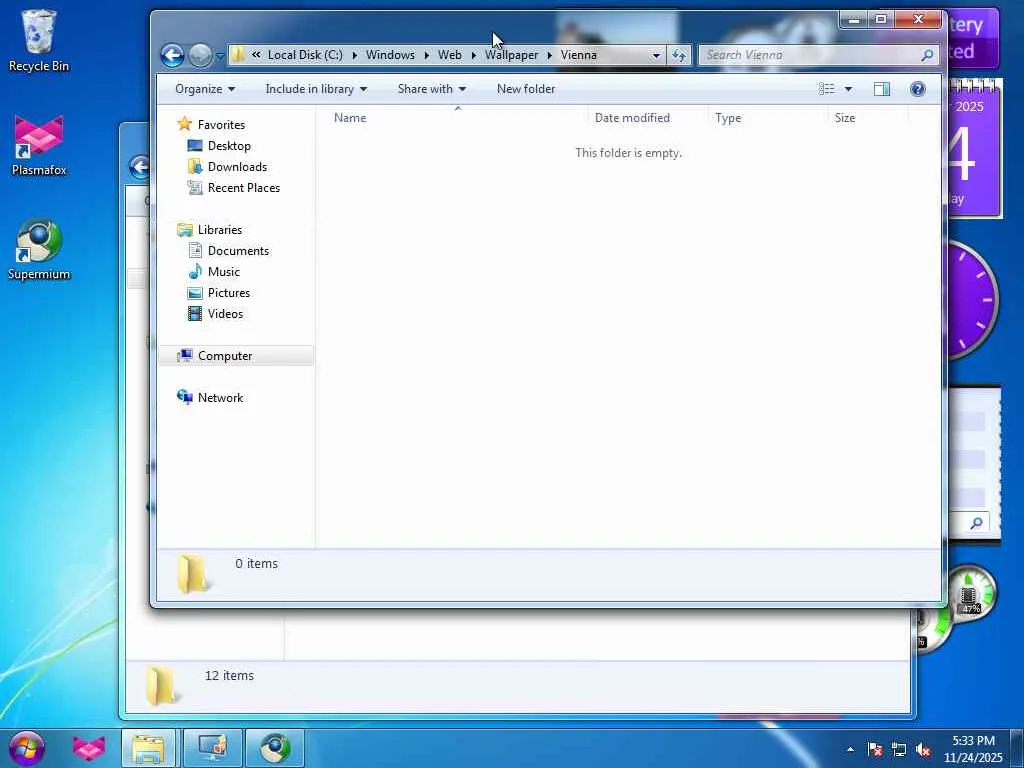Click network tray icon
Viewport: 1024px width, 768px height.
click(899, 749)
